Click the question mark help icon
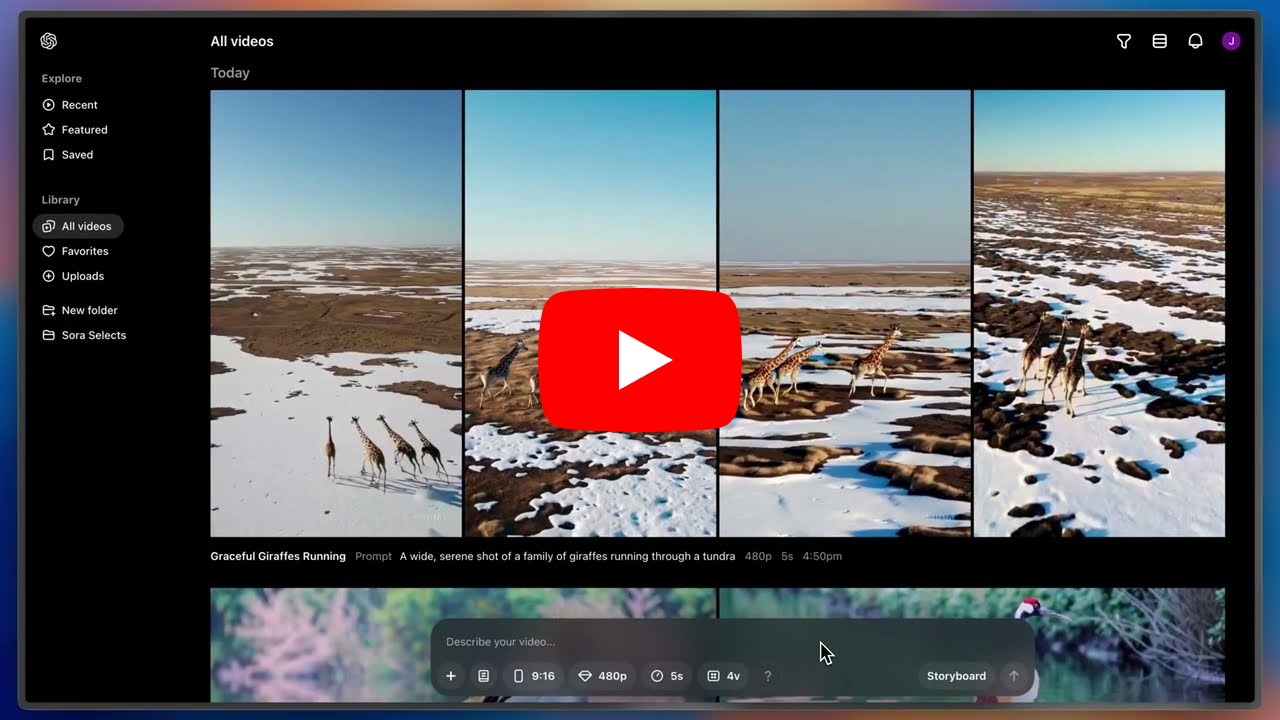This screenshot has height=720, width=1280. [768, 676]
